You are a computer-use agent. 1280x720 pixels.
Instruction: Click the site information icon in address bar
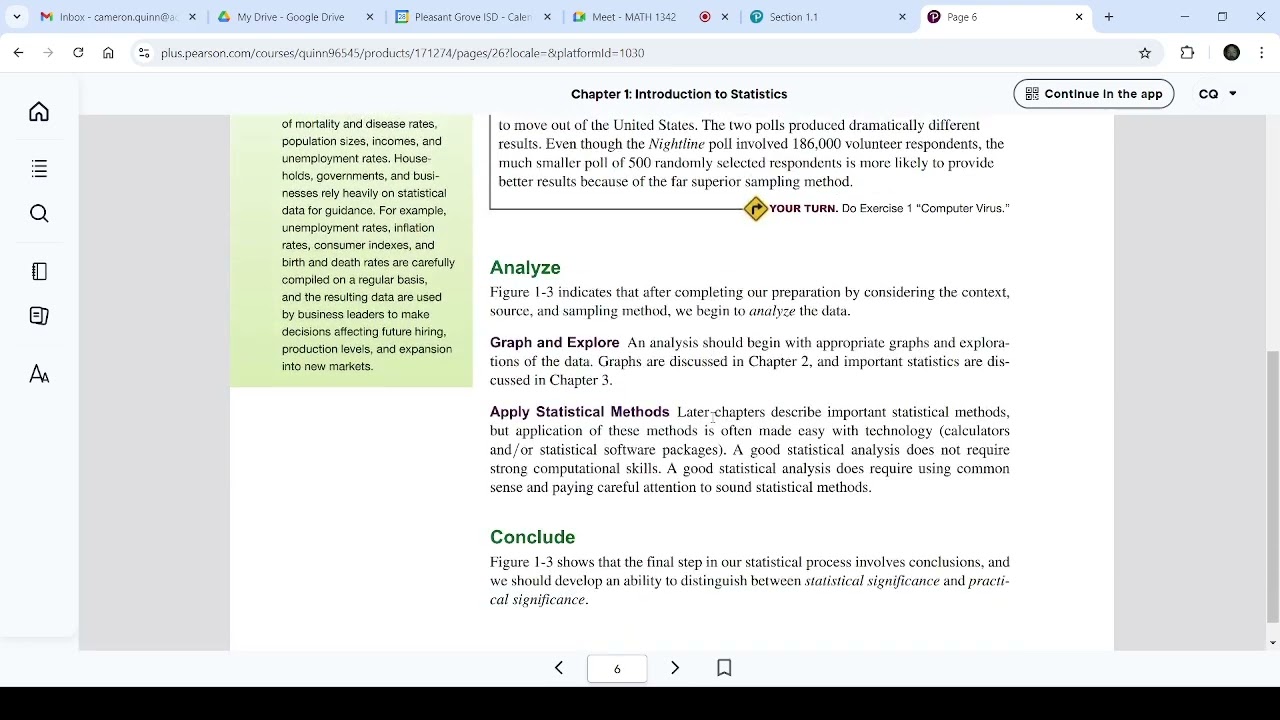pyautogui.click(x=144, y=53)
